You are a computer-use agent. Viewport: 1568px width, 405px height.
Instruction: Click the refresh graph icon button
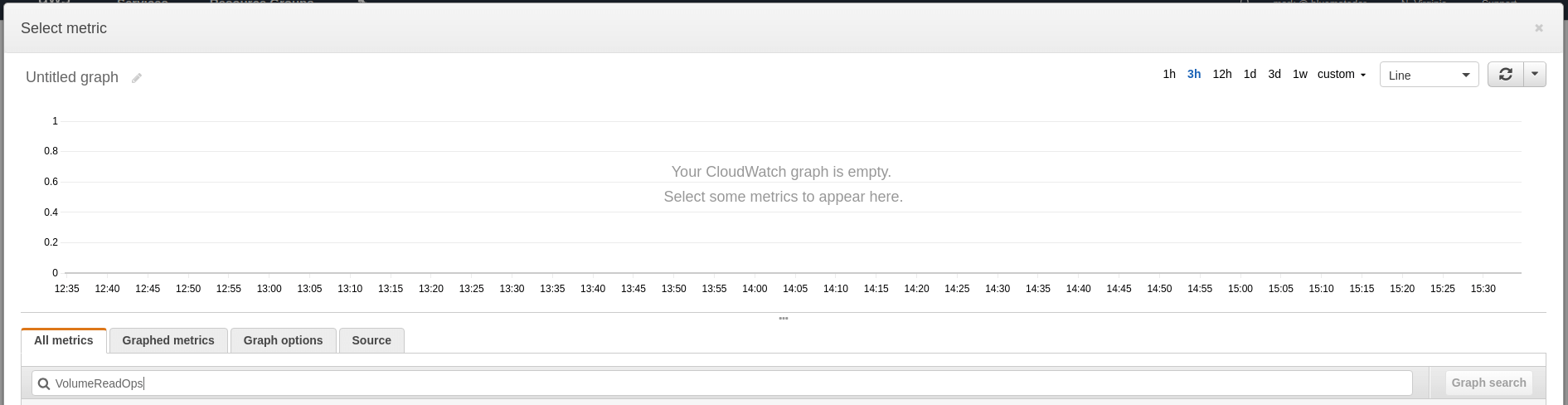coord(1505,75)
